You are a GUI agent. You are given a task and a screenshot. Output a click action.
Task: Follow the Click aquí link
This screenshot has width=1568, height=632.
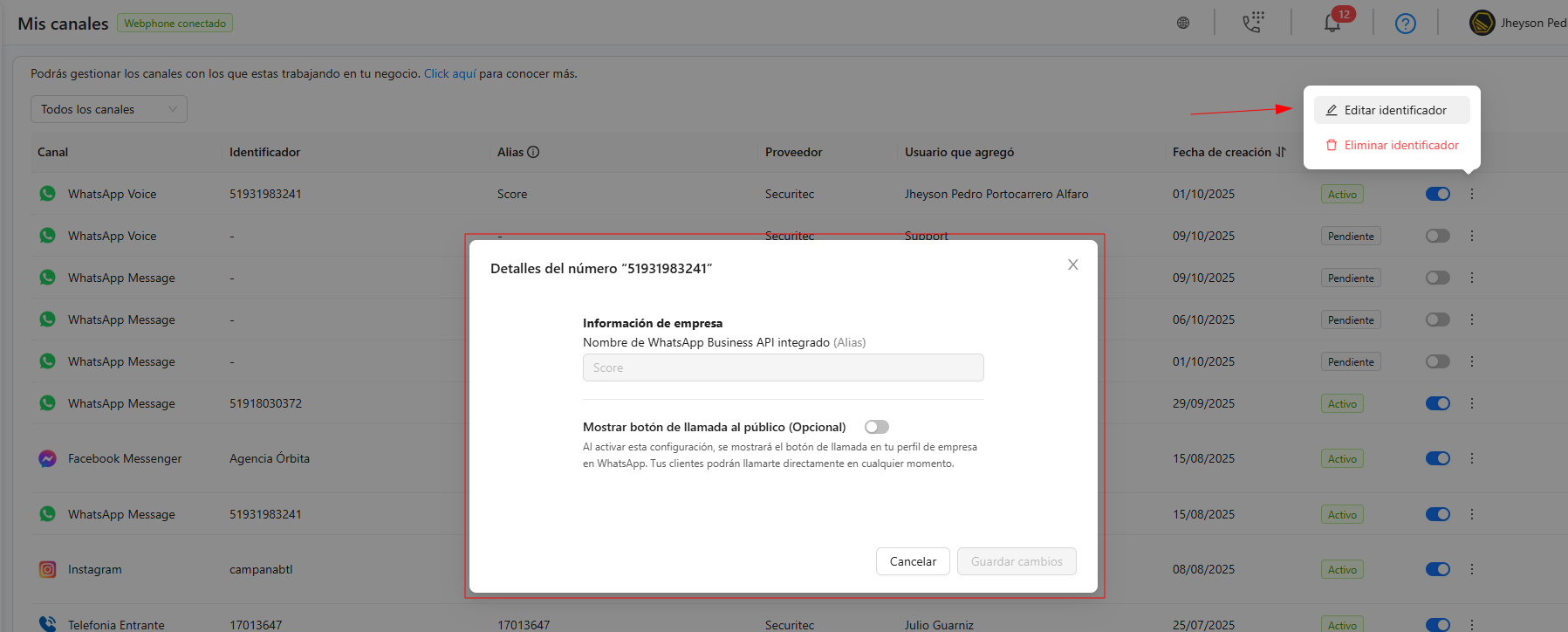449,73
